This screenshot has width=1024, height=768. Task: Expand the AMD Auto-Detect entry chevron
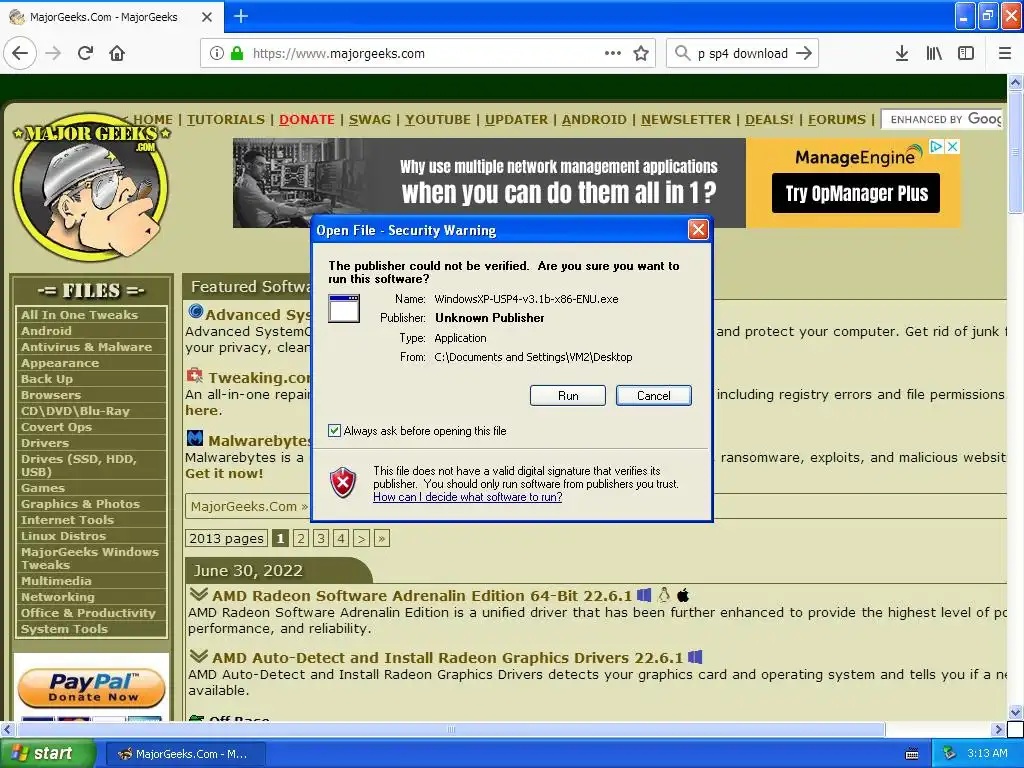[x=199, y=656]
